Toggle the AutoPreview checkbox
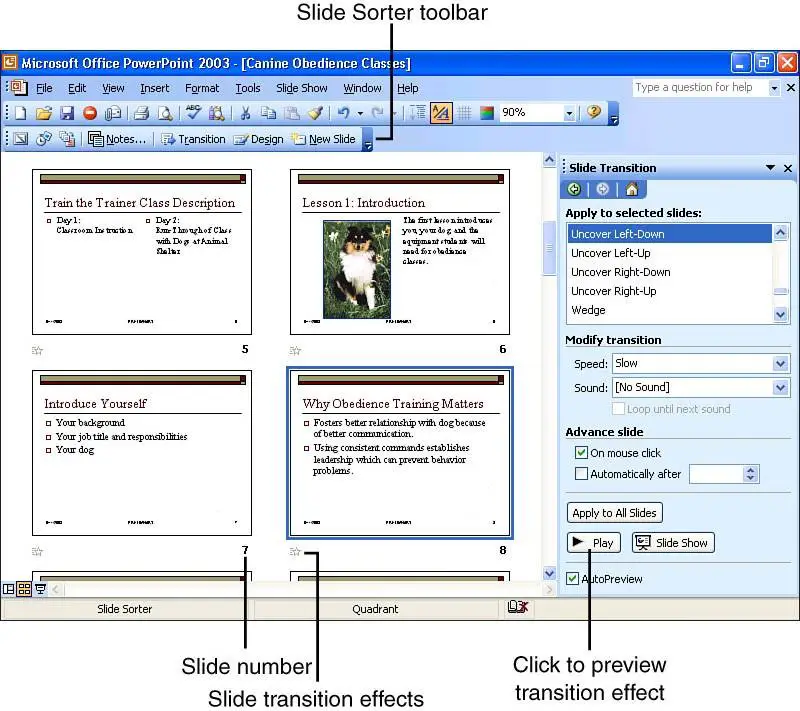 pyautogui.click(x=572, y=578)
